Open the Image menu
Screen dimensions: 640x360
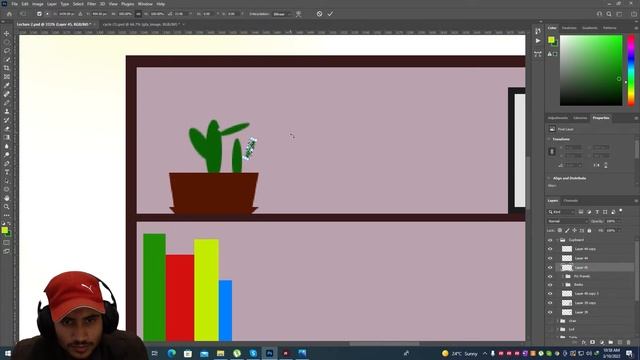point(38,4)
